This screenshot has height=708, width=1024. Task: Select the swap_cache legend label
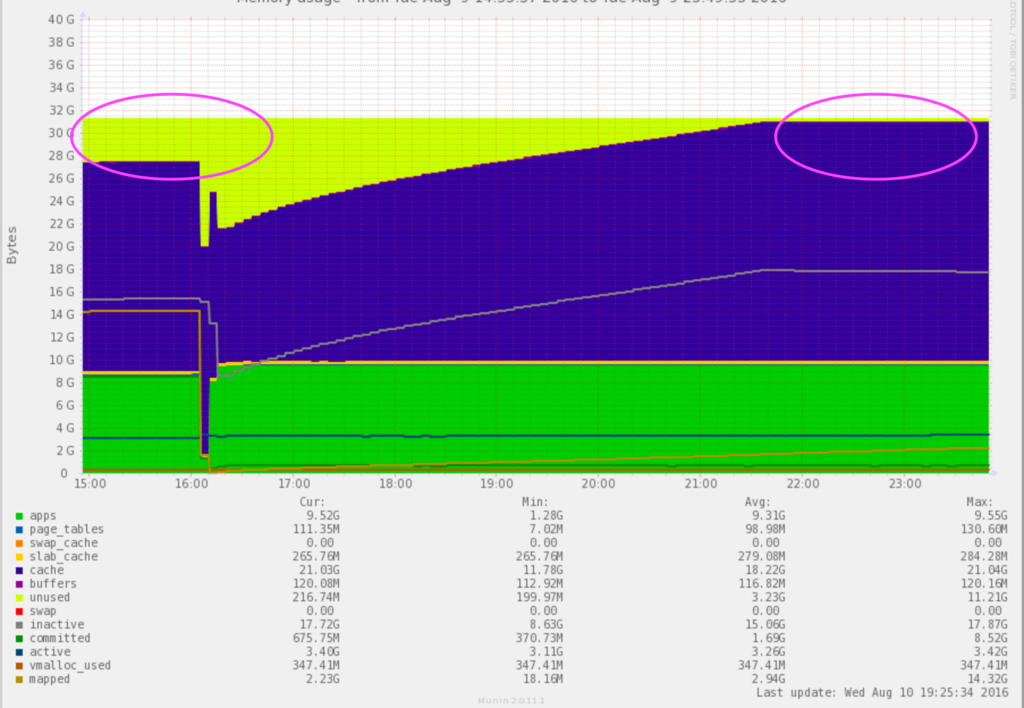63,543
